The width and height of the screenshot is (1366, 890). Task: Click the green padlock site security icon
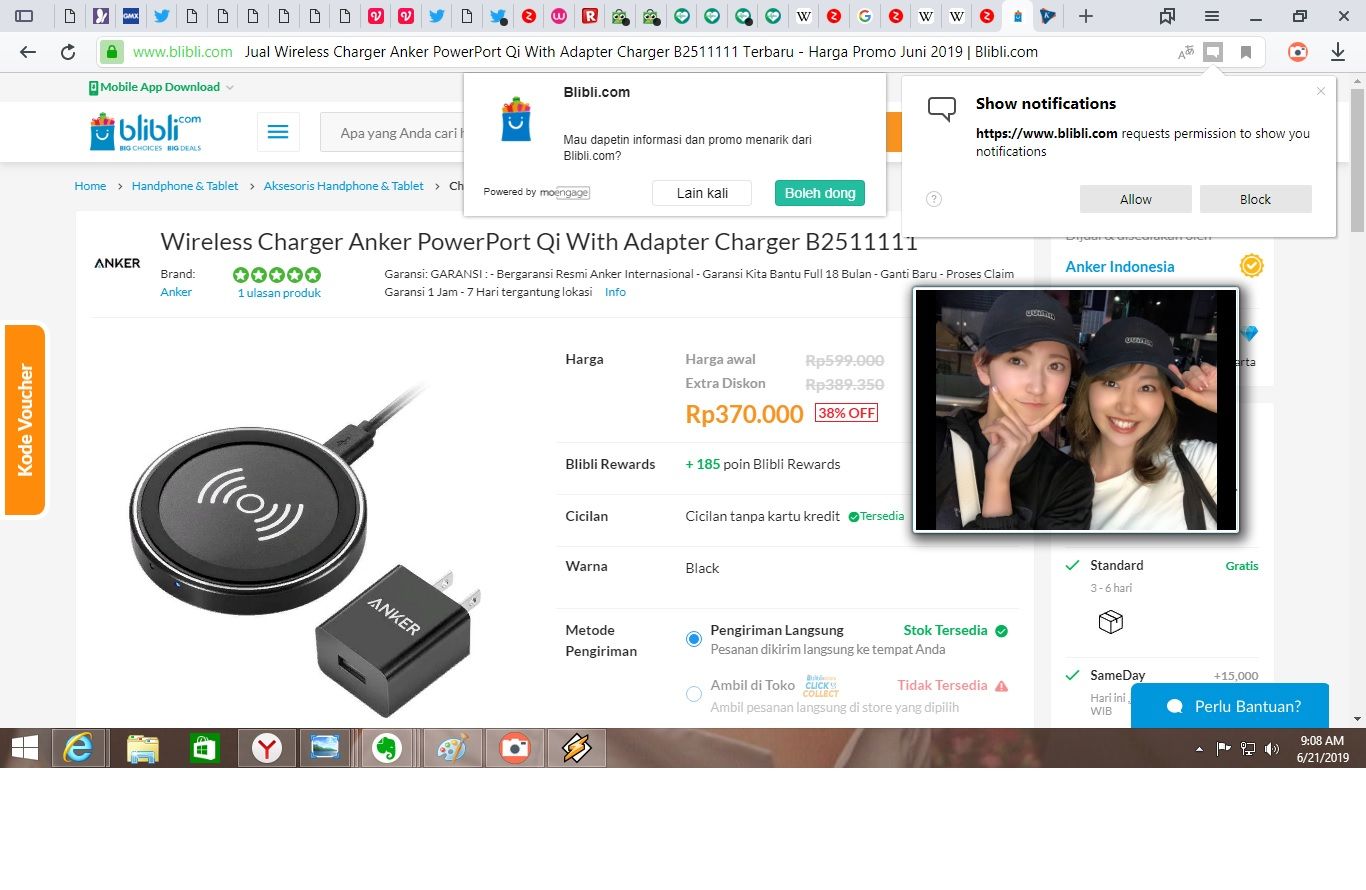111,52
